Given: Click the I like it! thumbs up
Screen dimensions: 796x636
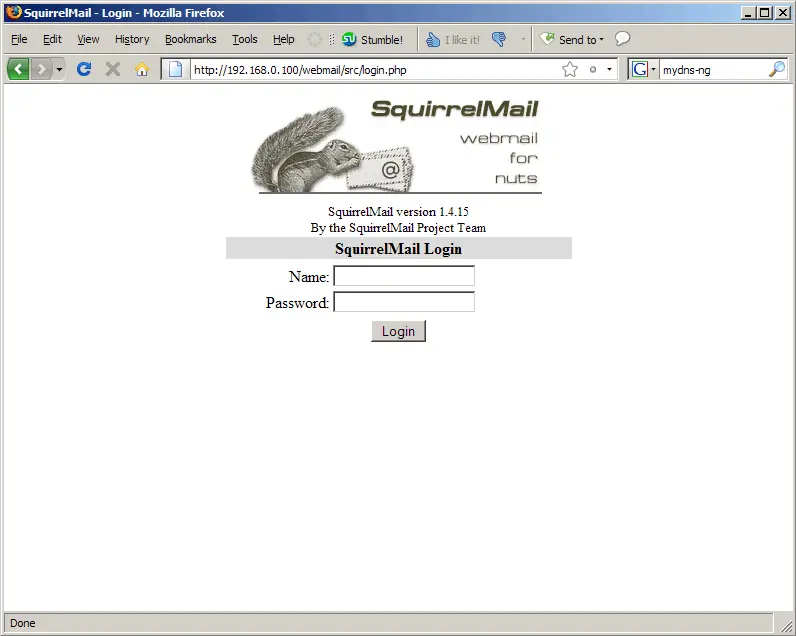Looking at the screenshot, I should [452, 40].
